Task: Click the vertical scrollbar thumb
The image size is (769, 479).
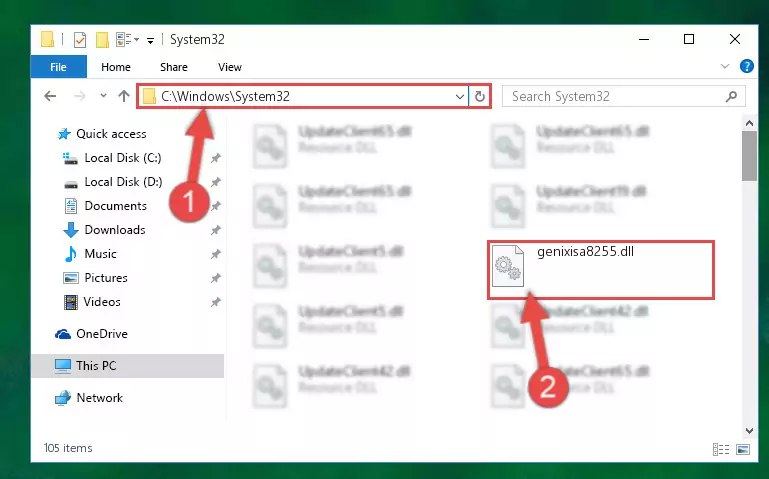Action: [749, 156]
